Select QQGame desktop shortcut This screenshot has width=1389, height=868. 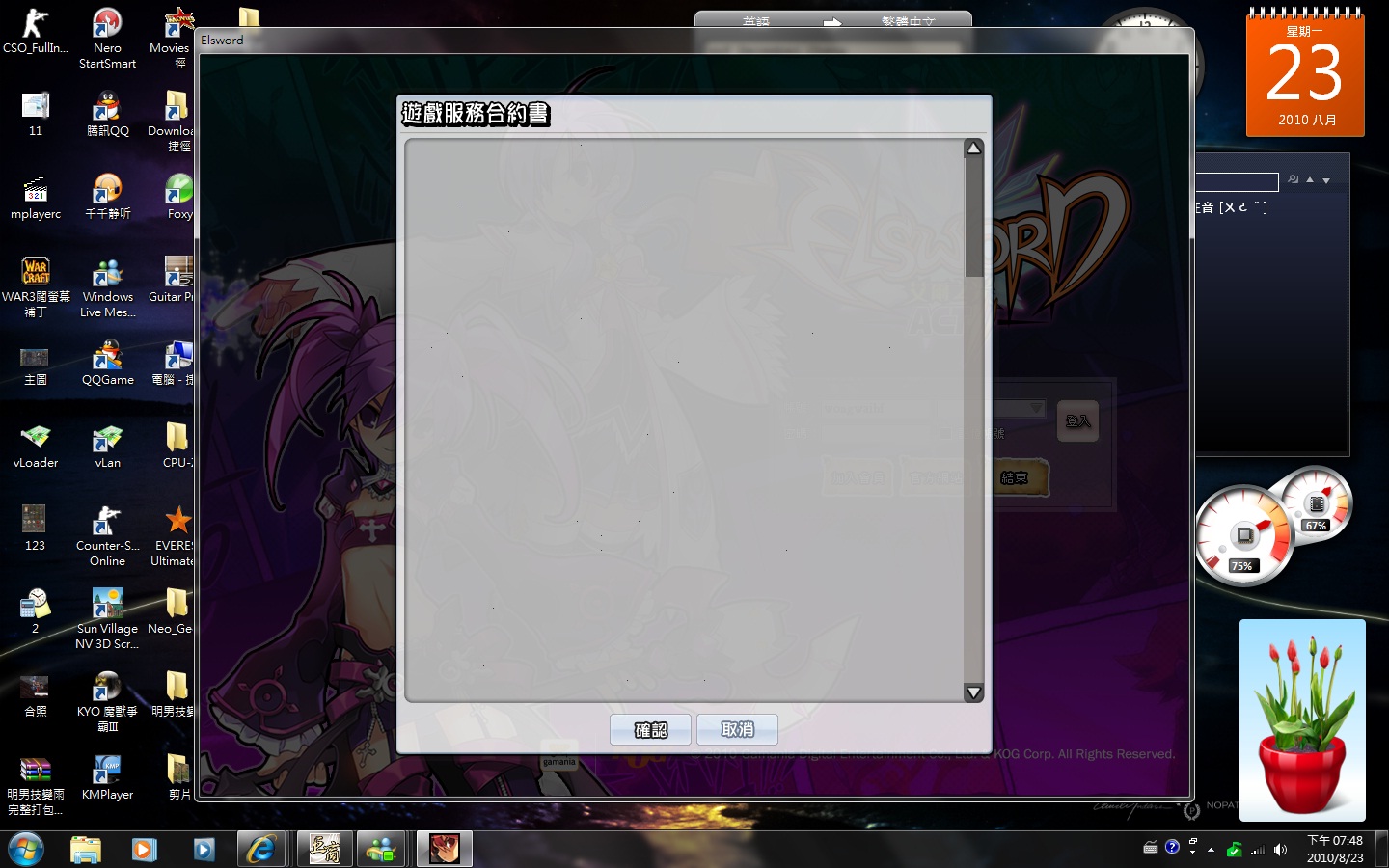pos(107,363)
